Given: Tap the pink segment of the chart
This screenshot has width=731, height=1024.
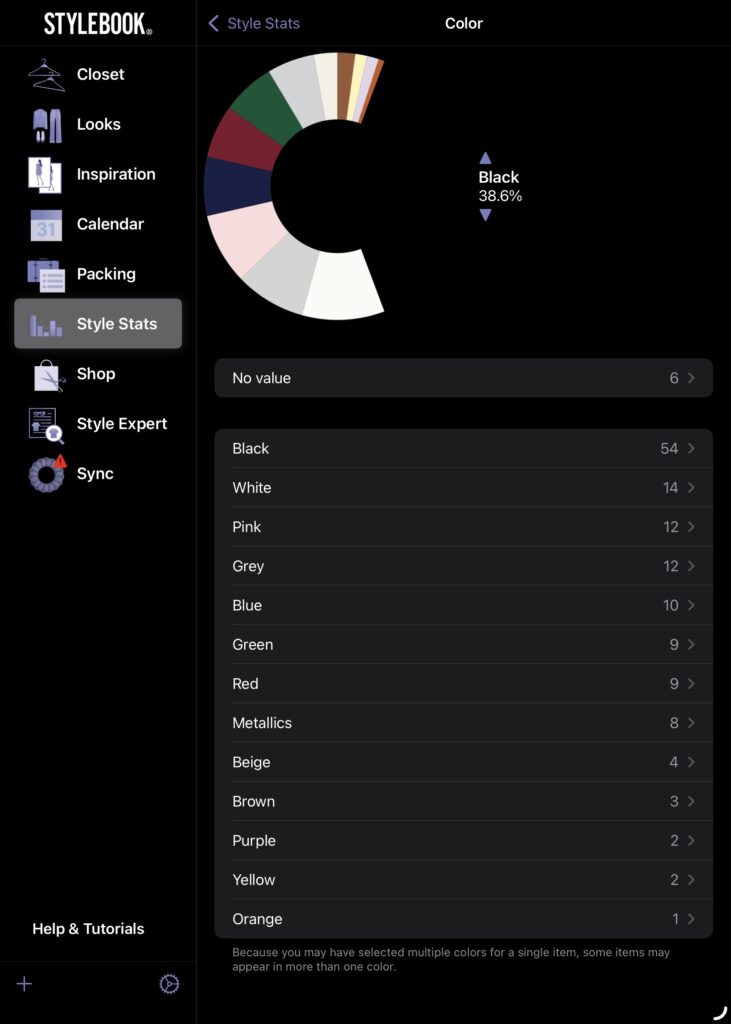Looking at the screenshot, I should tap(247, 238).
